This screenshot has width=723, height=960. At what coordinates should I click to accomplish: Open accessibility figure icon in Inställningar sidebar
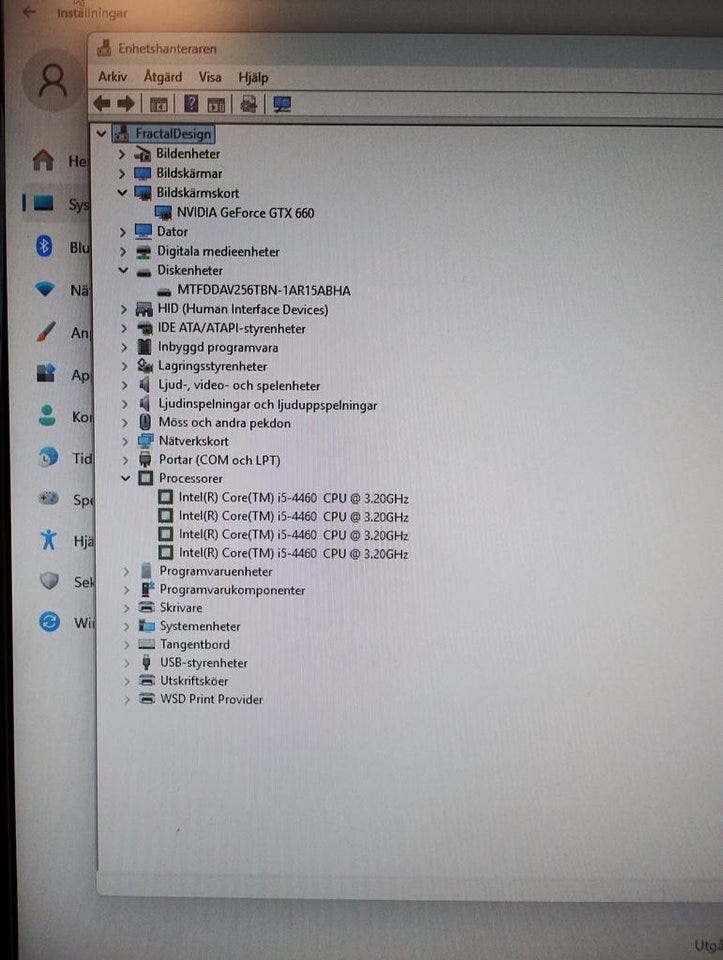click(x=48, y=539)
